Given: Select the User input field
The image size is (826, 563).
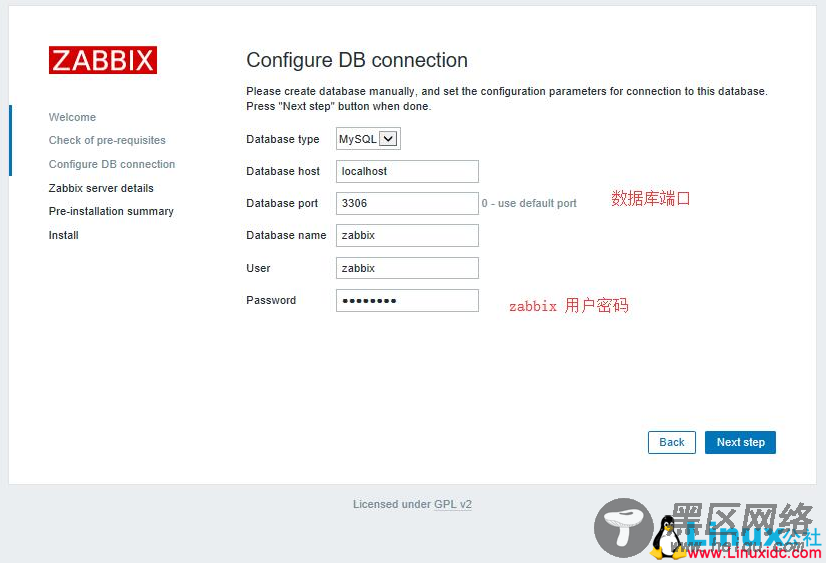Looking at the screenshot, I should (x=407, y=268).
